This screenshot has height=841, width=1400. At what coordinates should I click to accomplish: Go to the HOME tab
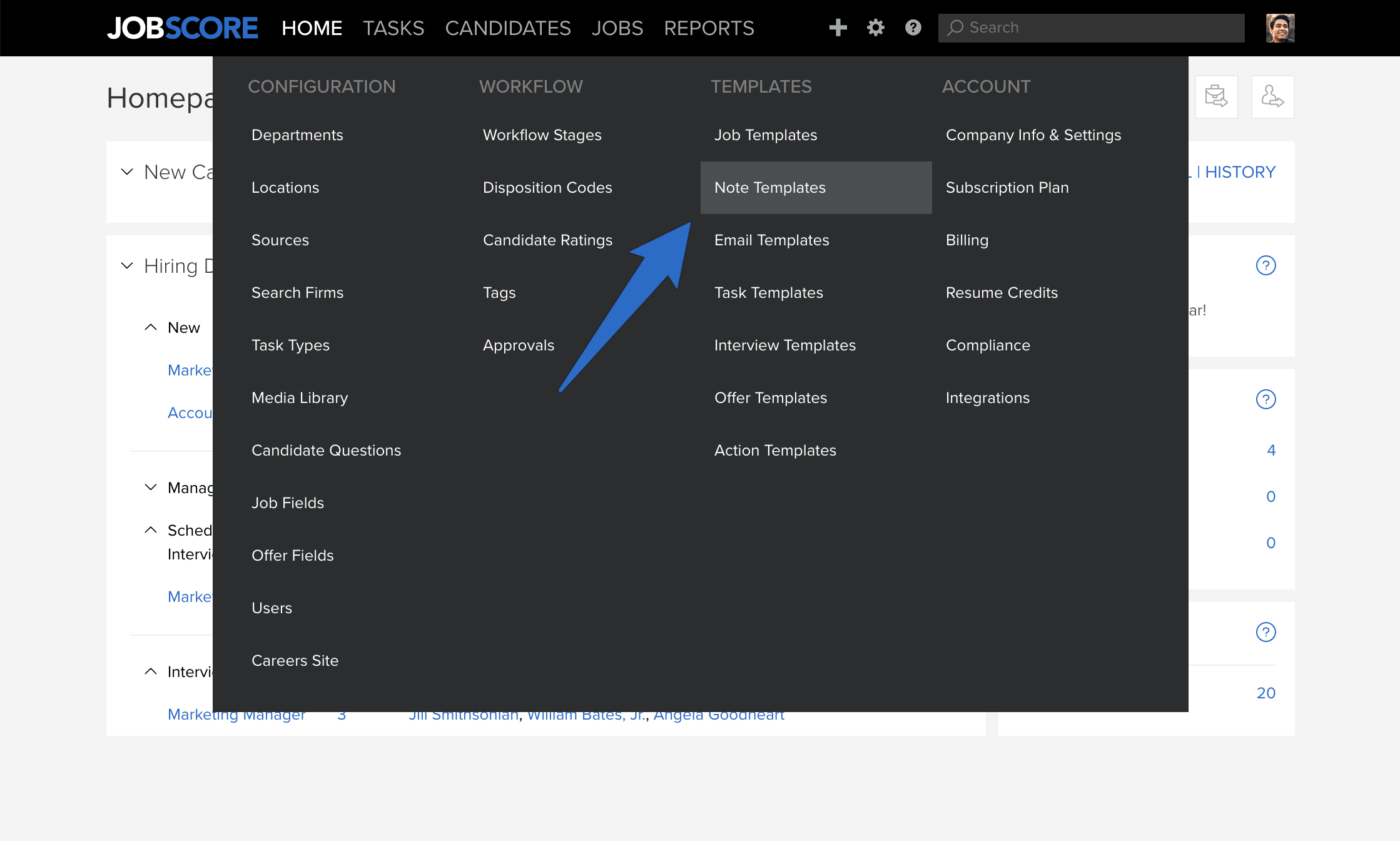click(x=312, y=28)
